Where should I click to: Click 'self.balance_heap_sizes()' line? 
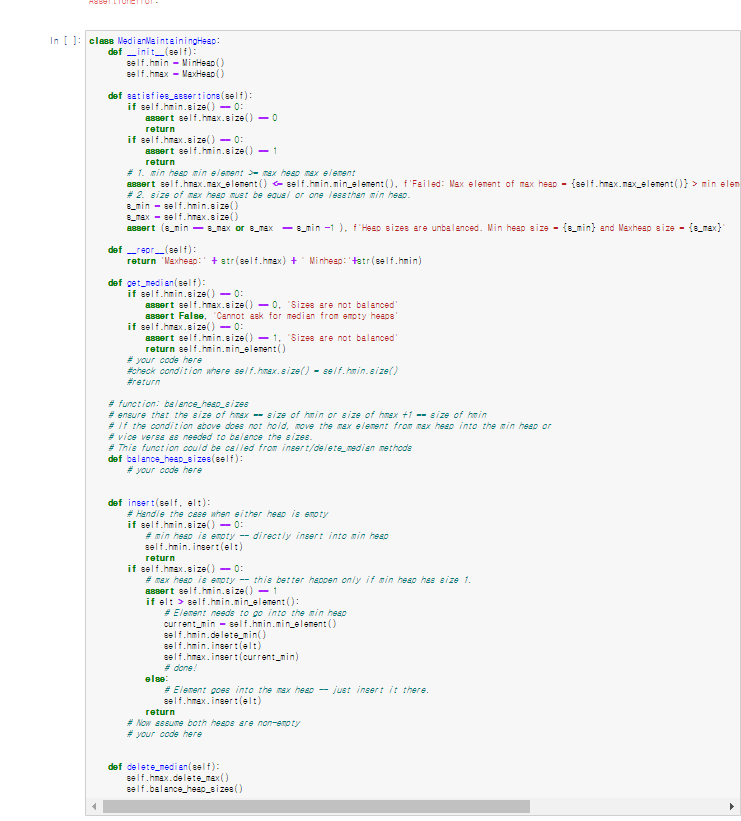coord(184,789)
